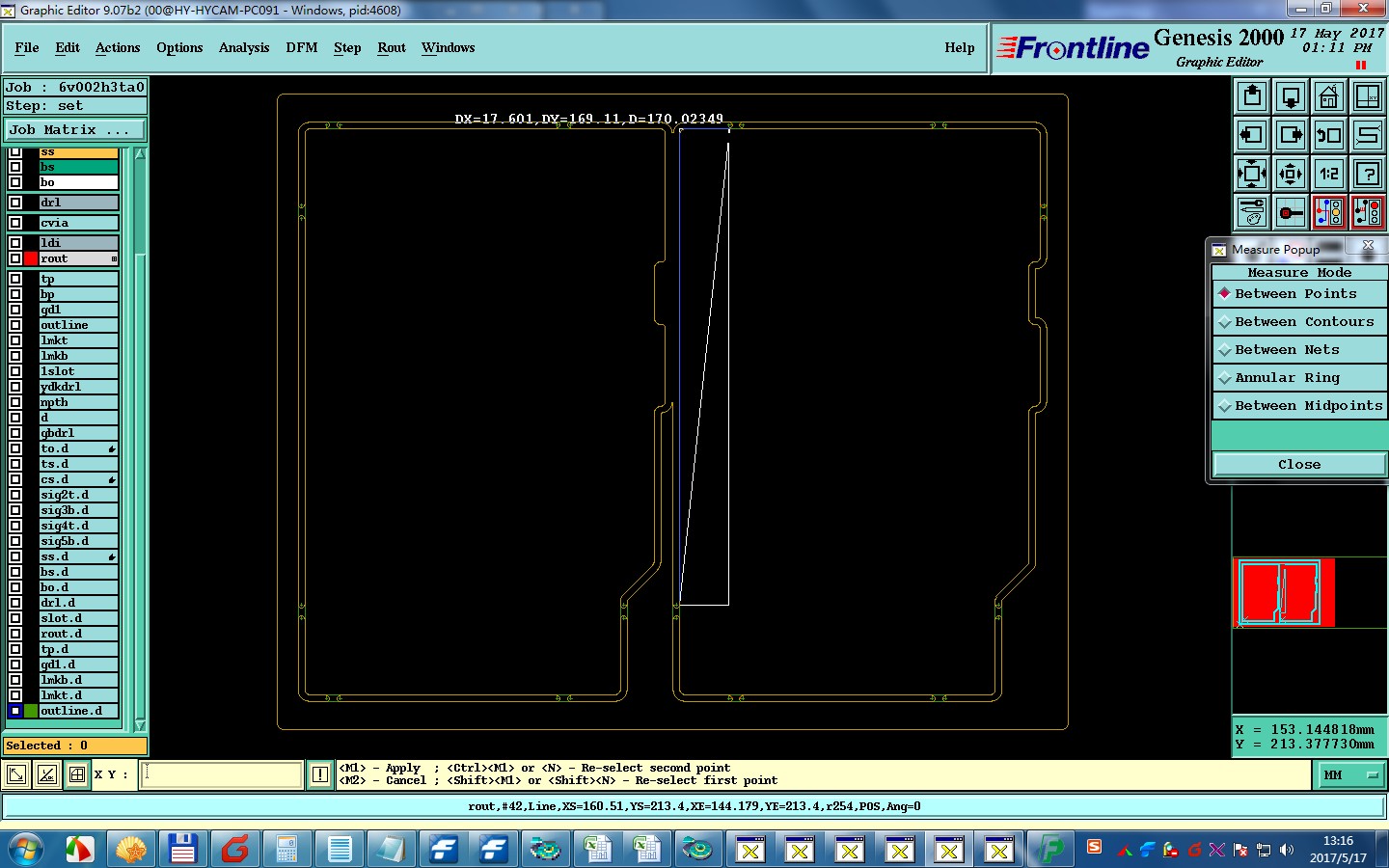Viewport: 1389px width, 868px height.
Task: Click the 1:2 scale icon
Action: click(1329, 174)
